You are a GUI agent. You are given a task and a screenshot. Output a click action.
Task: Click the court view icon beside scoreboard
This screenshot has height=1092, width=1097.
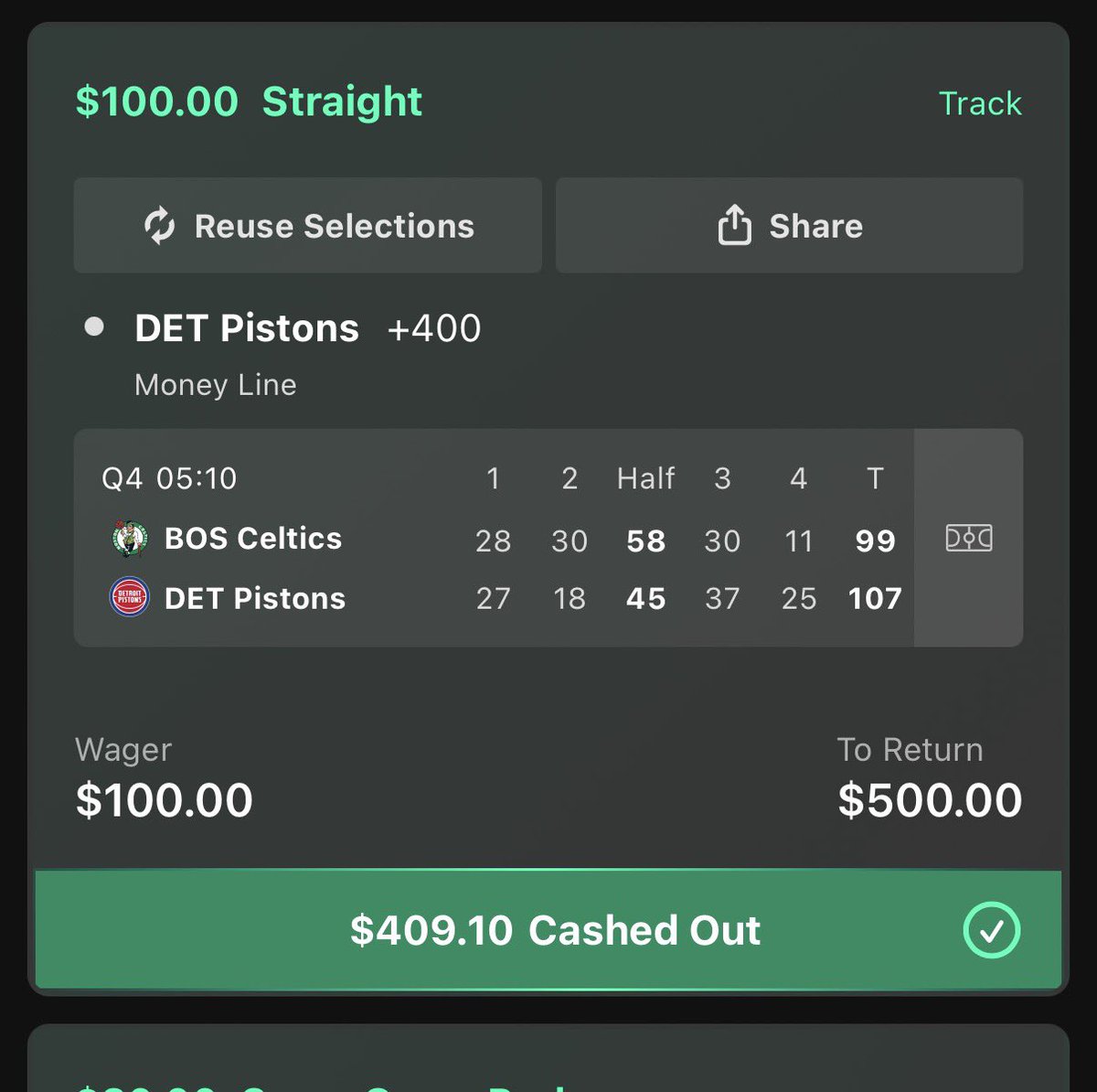tap(968, 538)
